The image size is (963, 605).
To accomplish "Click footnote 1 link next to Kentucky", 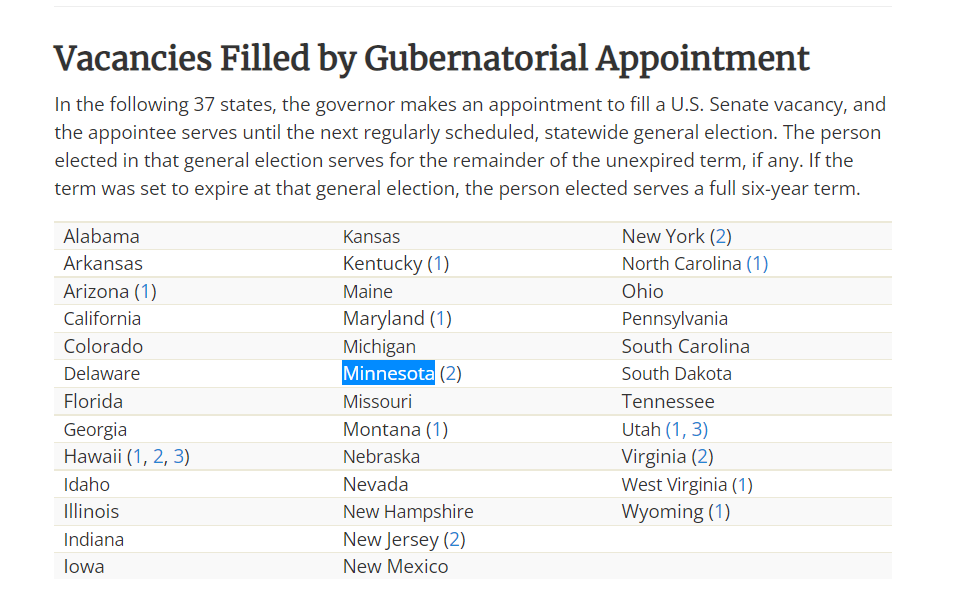I will tap(438, 264).
